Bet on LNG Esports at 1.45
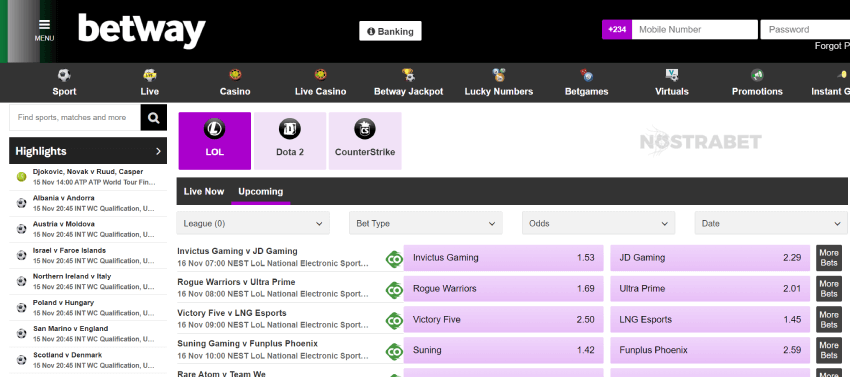Screen dimensions: 850x377 pyautogui.click(x=710, y=320)
